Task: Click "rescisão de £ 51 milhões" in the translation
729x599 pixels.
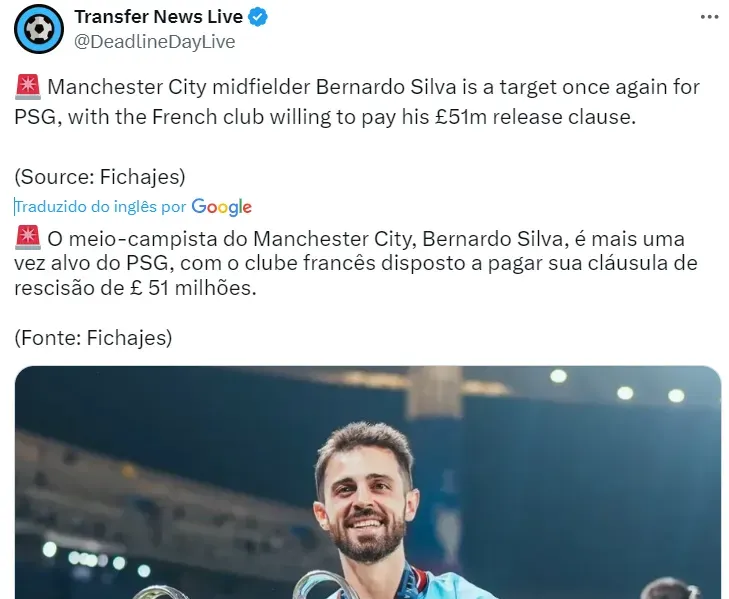Action: tap(135, 288)
